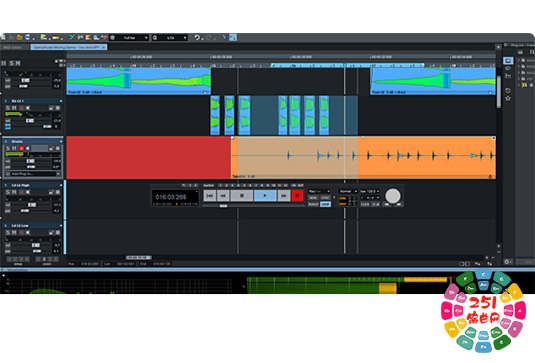535x363 pixels.
Task: Click the global Solo button above the tracks
Action: [11, 63]
